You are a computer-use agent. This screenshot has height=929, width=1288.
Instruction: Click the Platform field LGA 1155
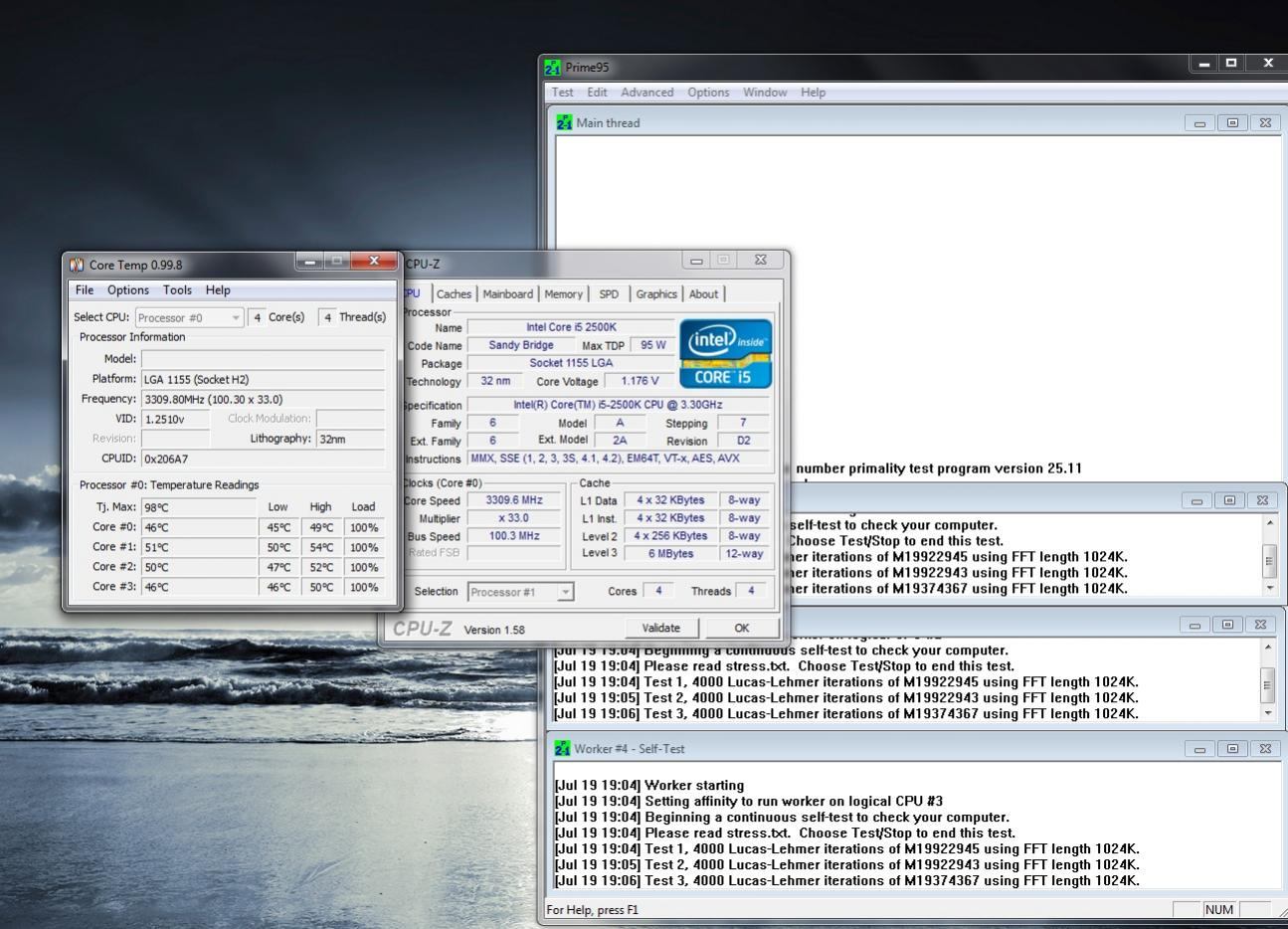pos(263,379)
